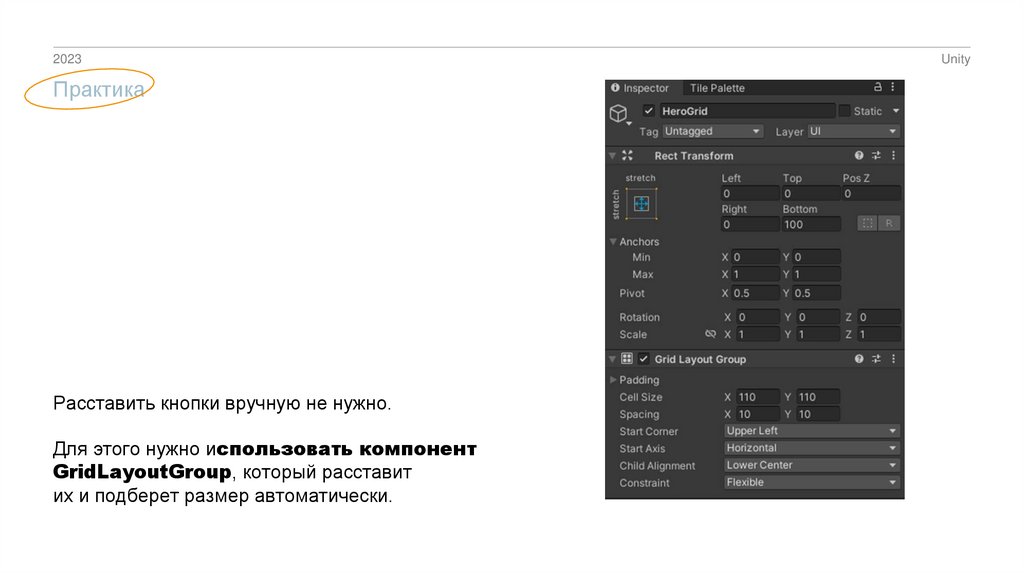This screenshot has width=1024, height=574.
Task: Click the Scale Z field
Action: 879,334
